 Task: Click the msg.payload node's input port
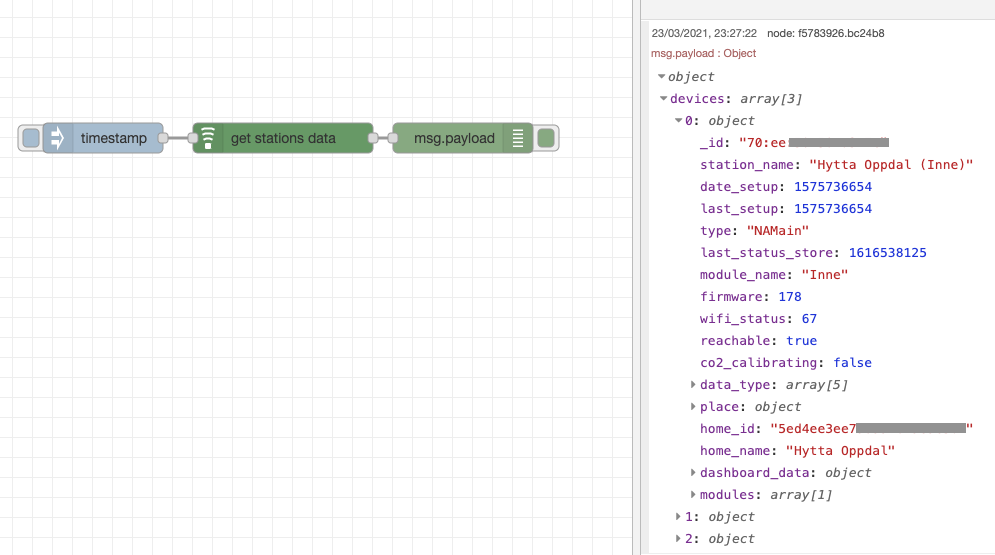394,138
